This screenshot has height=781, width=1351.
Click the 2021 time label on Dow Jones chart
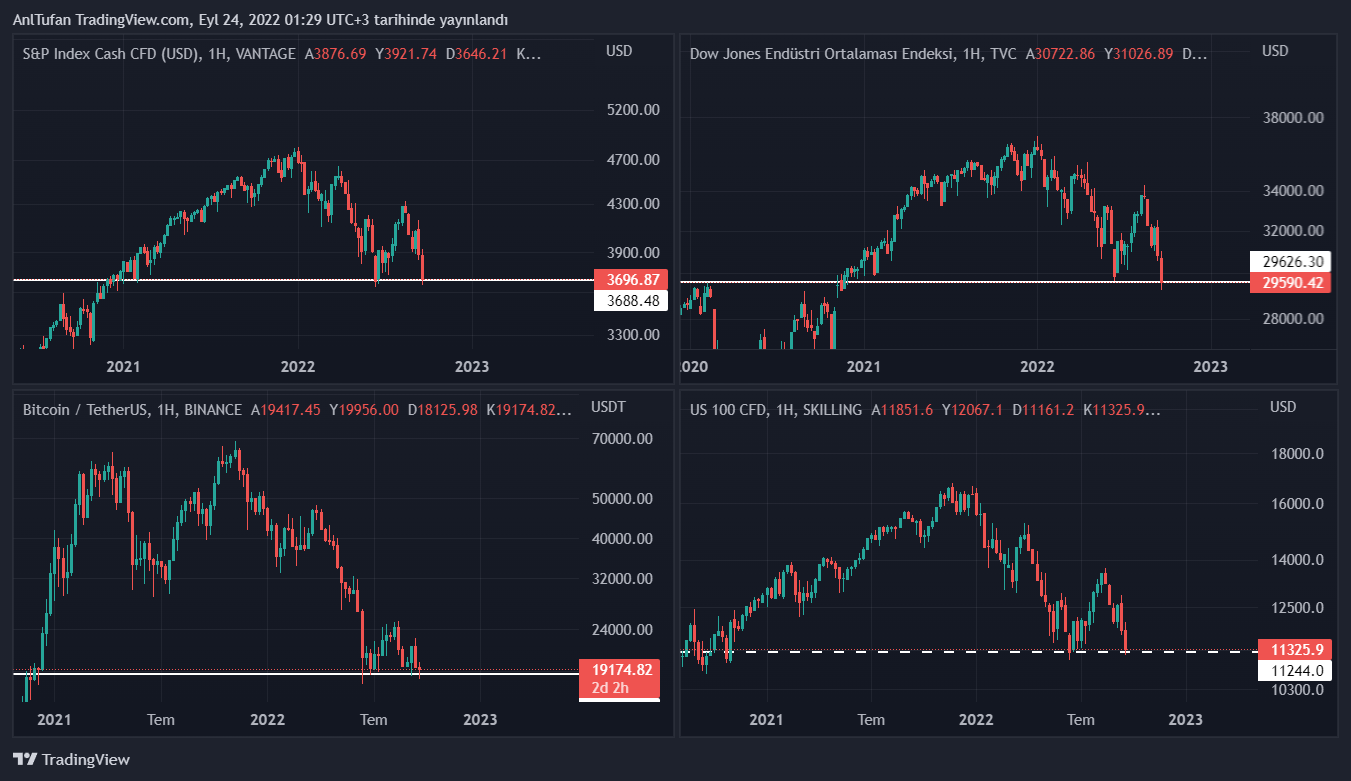tap(863, 367)
